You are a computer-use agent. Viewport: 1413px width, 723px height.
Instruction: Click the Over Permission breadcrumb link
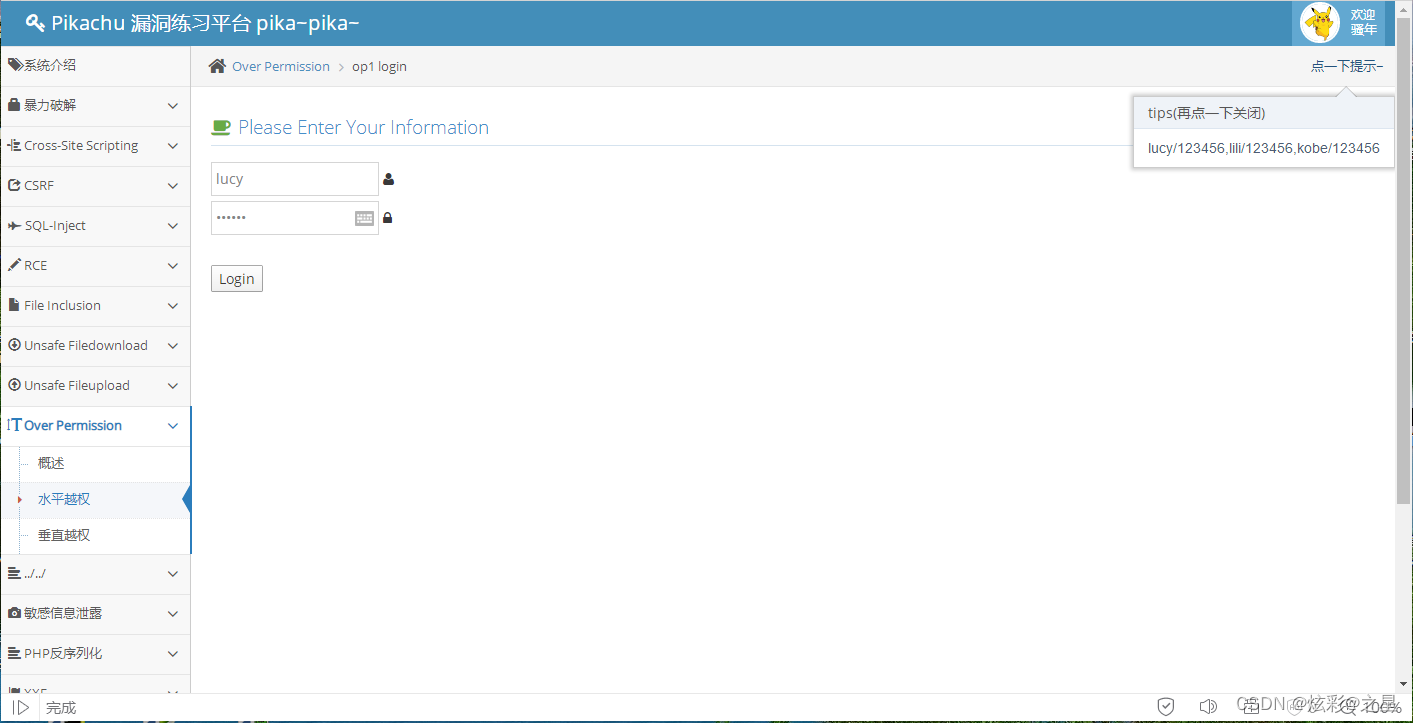[x=281, y=67]
